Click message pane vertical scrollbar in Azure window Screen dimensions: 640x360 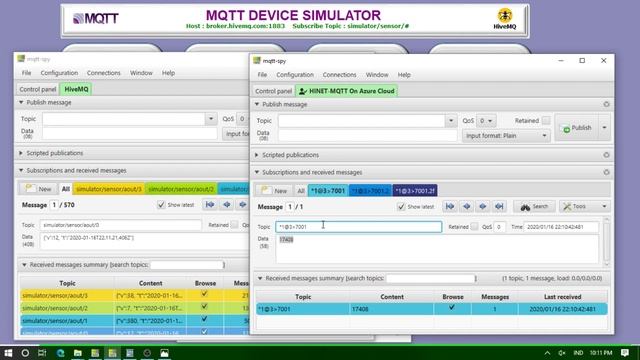click(606, 242)
